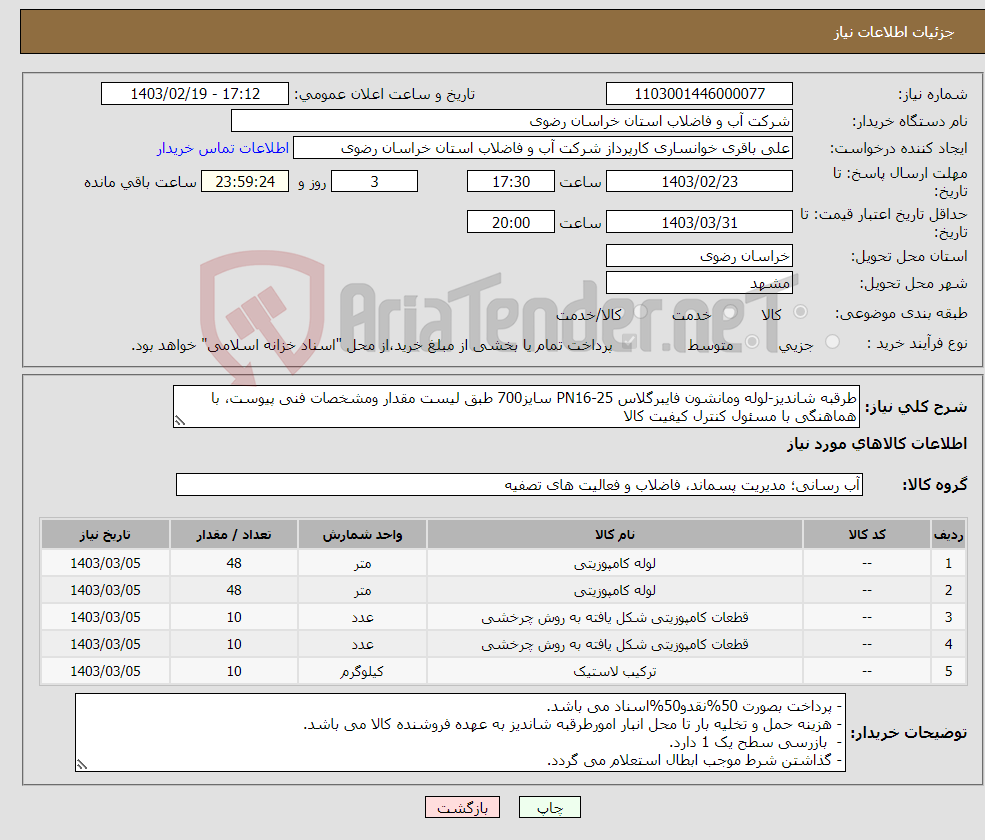Select the کالا/خدمت radio button
Image resolution: width=985 pixels, height=840 pixels.
(641, 312)
